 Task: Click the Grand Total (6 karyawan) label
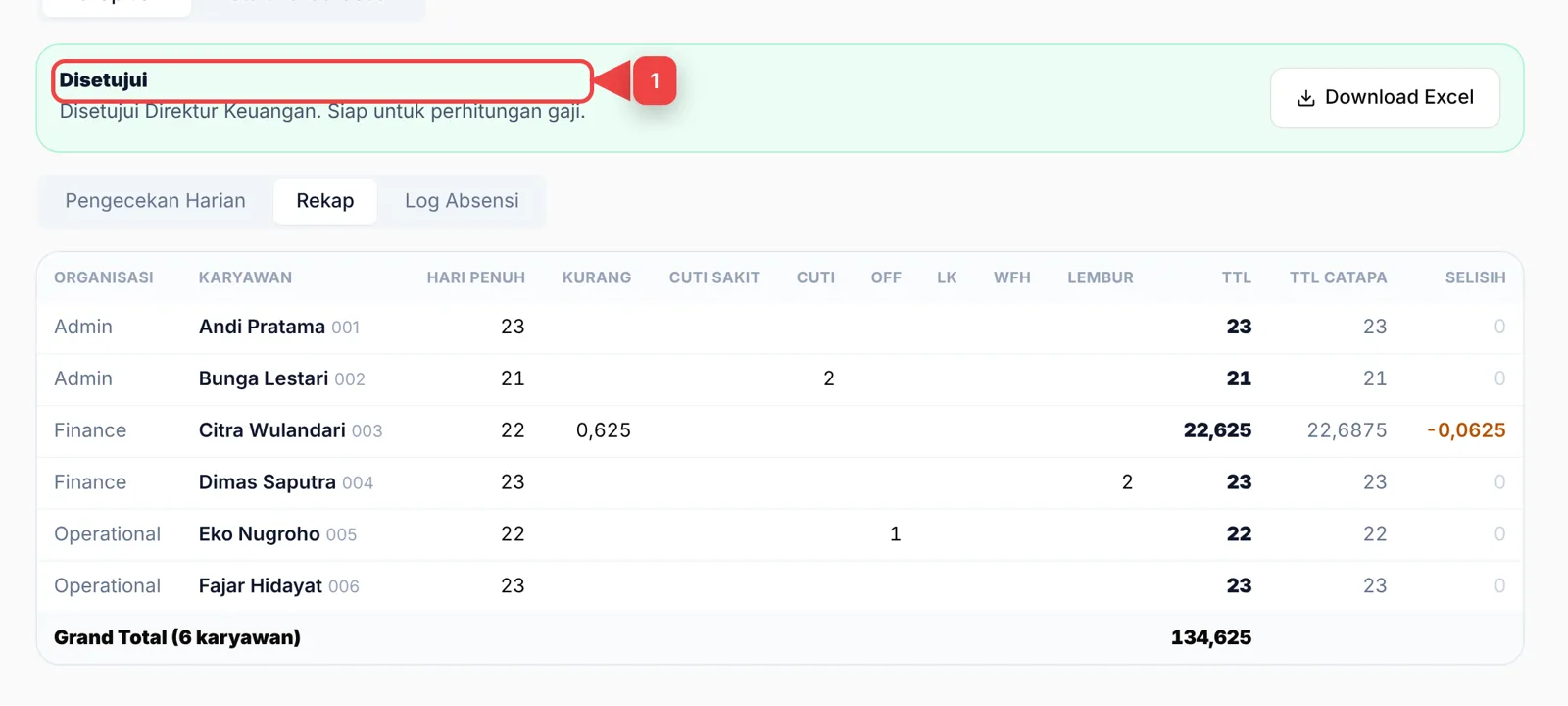pos(177,638)
